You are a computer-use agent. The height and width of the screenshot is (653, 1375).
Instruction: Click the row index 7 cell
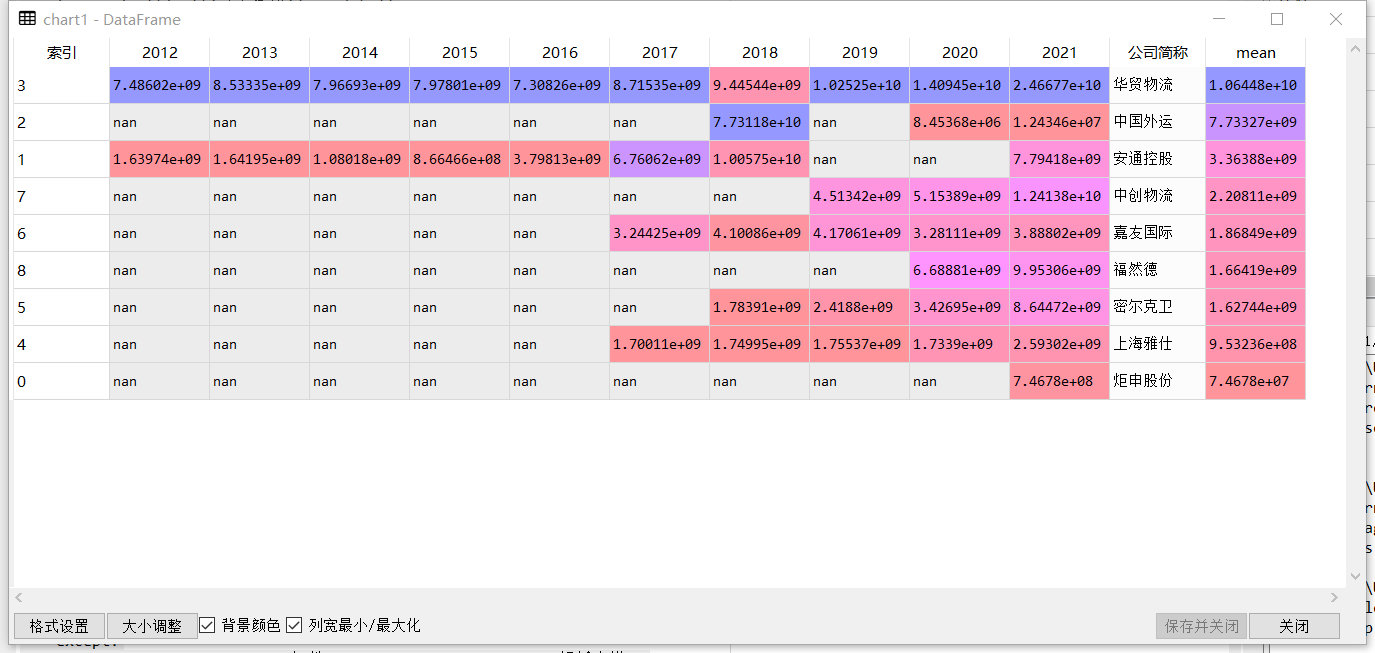pos(61,196)
